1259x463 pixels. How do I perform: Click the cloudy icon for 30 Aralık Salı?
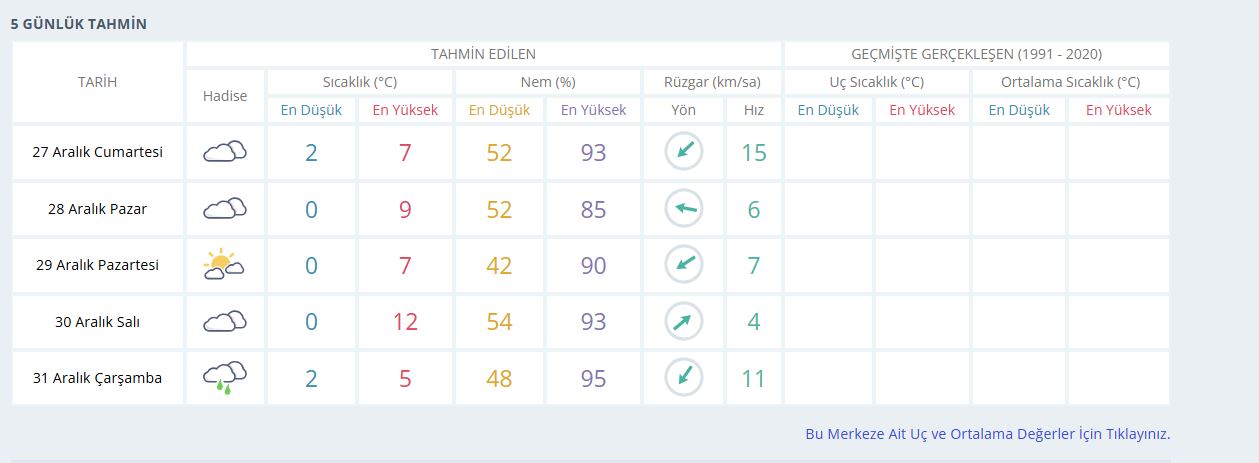pos(225,322)
